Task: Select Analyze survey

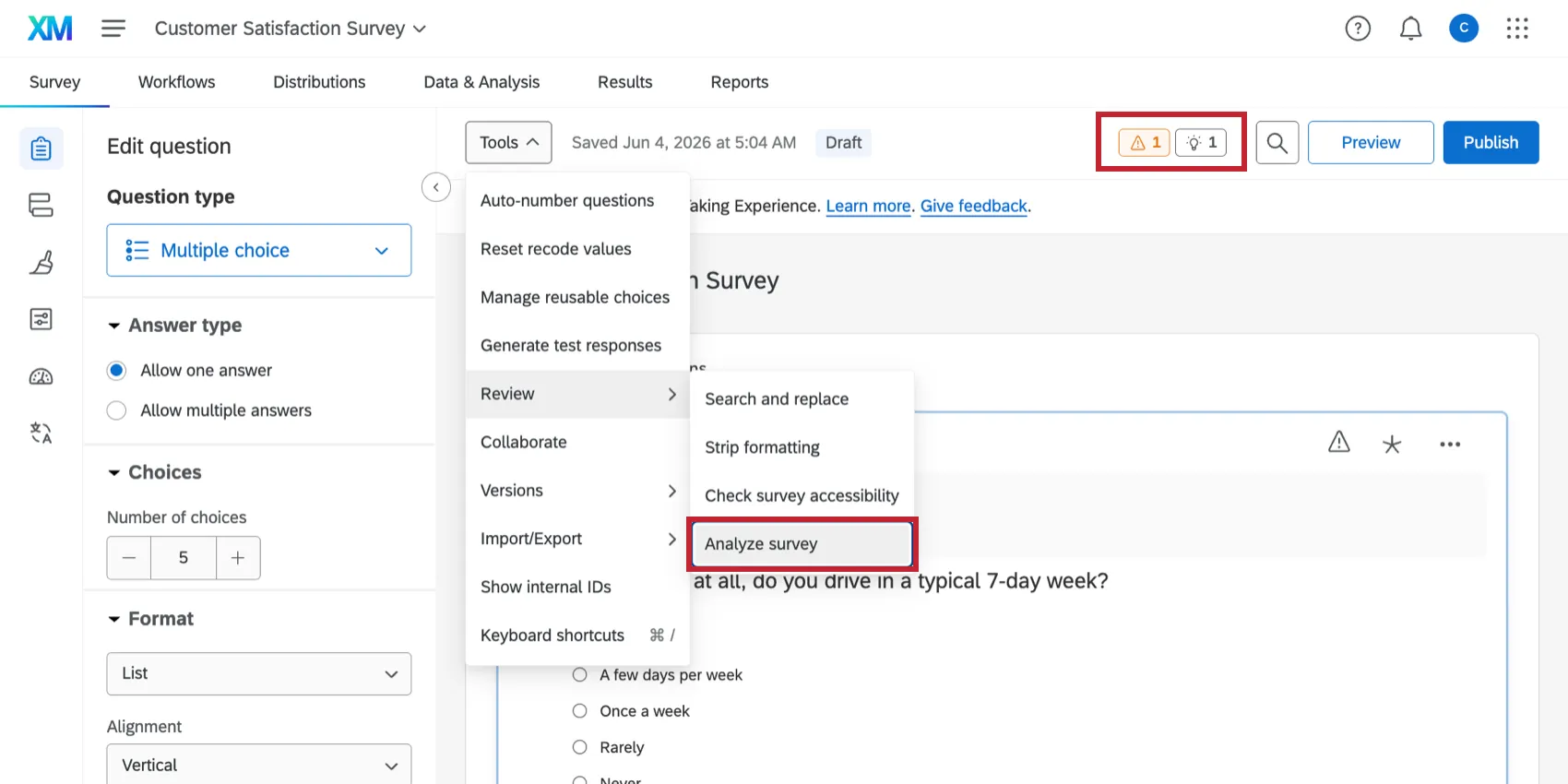Action: tap(802, 544)
